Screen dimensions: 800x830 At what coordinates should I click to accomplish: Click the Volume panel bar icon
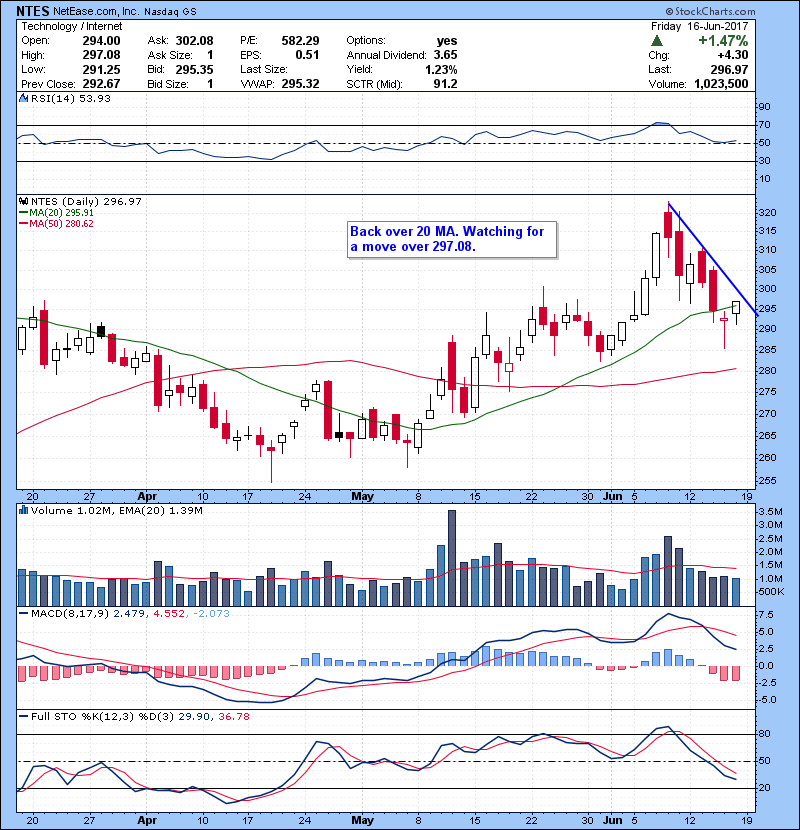tap(23, 510)
